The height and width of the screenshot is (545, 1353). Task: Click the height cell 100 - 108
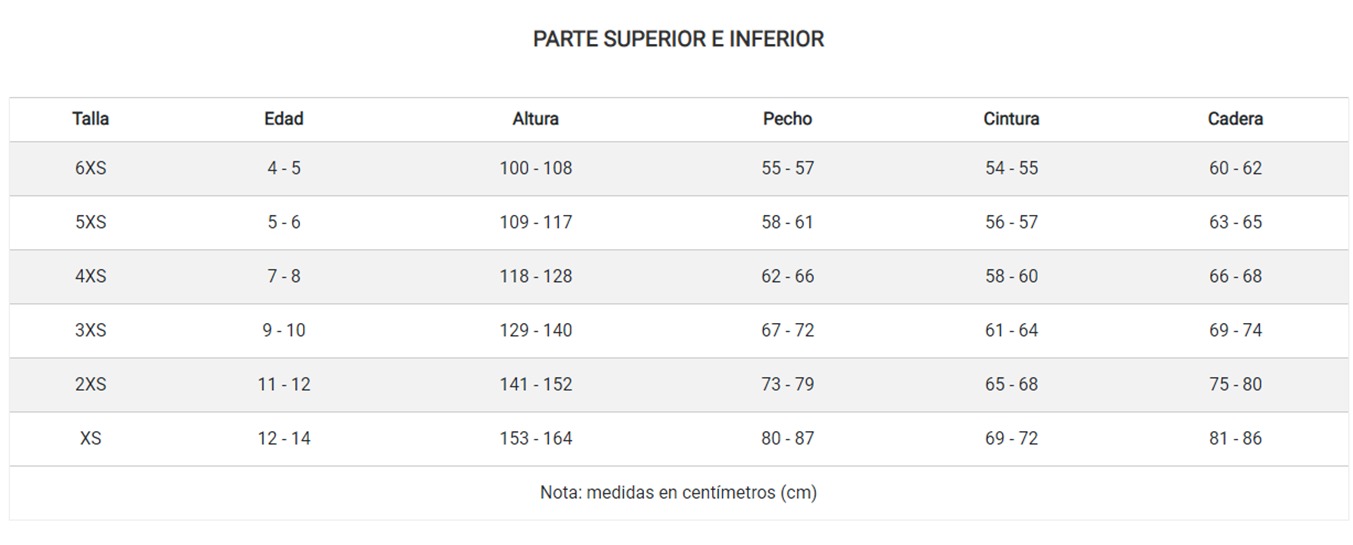[536, 168]
